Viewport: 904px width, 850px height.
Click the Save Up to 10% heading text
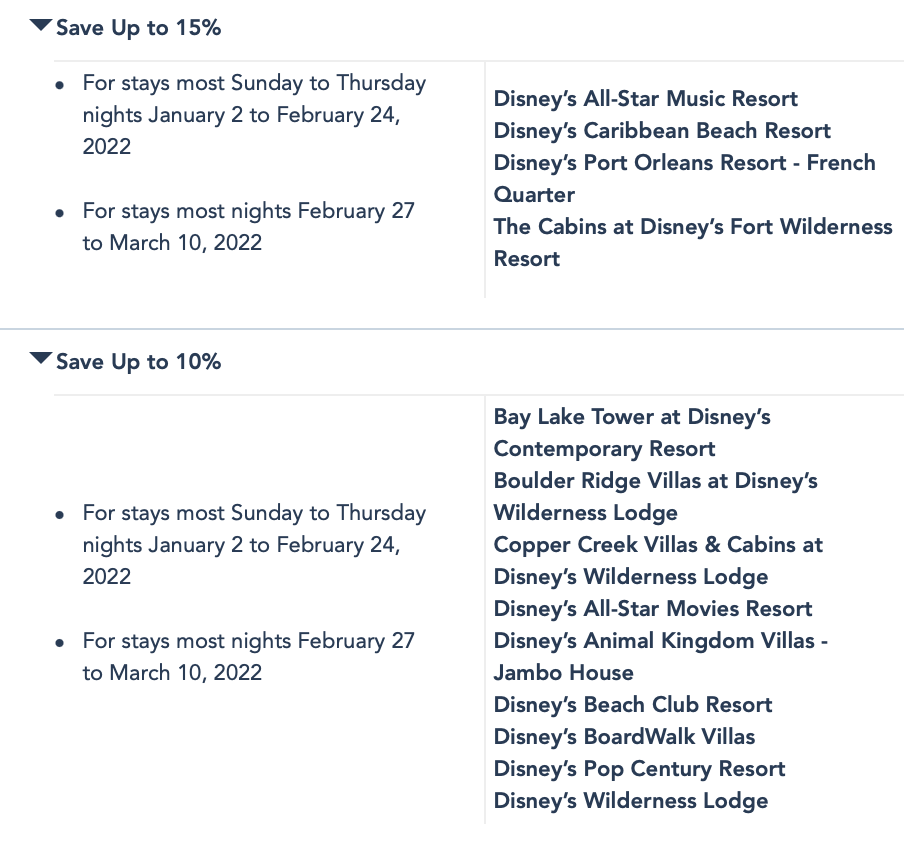[138, 362]
